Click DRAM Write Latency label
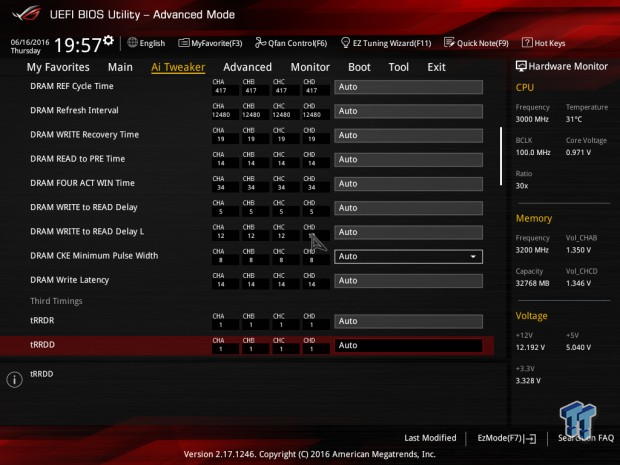Viewport: 620px width, 465px height. tap(70, 280)
